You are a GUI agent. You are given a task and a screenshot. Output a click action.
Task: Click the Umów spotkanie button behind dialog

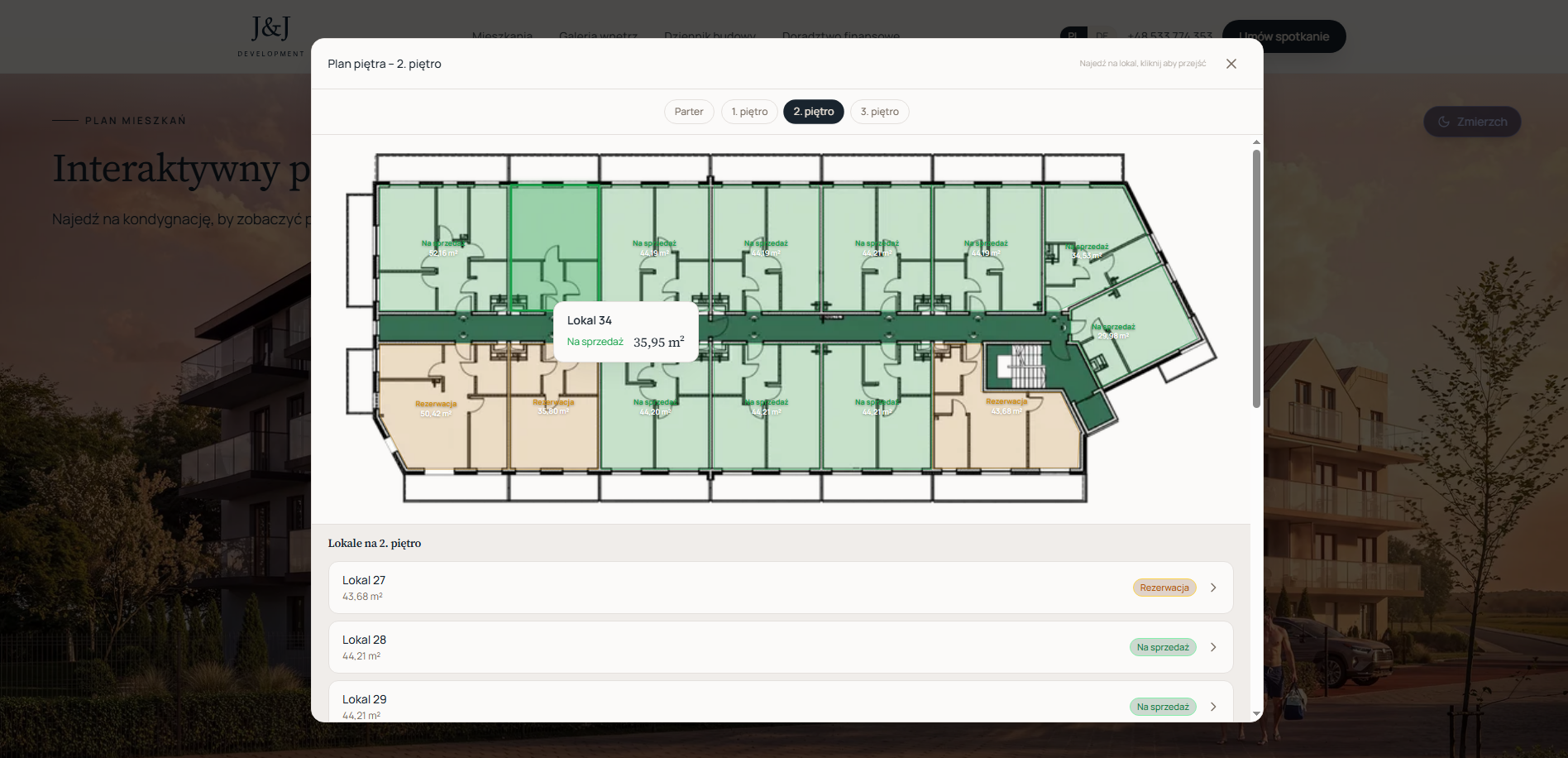coord(1284,36)
